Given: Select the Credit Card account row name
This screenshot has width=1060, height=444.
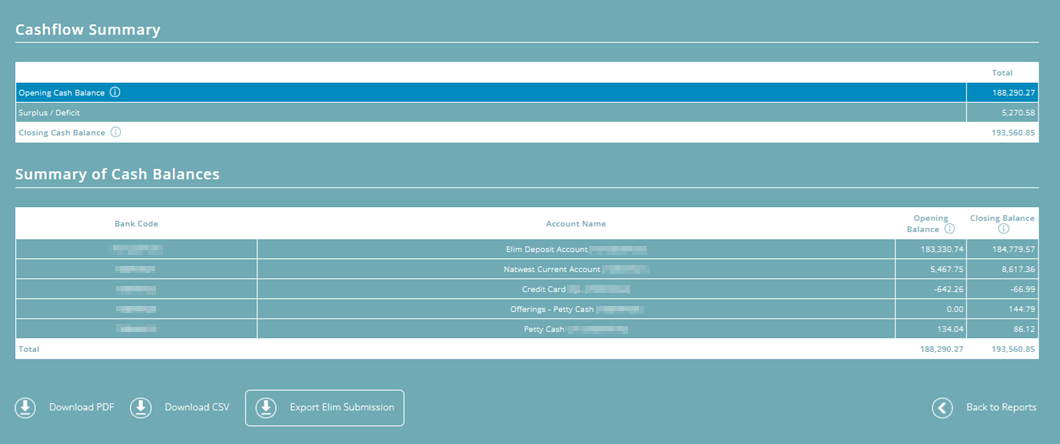Looking at the screenshot, I should (x=544, y=290).
